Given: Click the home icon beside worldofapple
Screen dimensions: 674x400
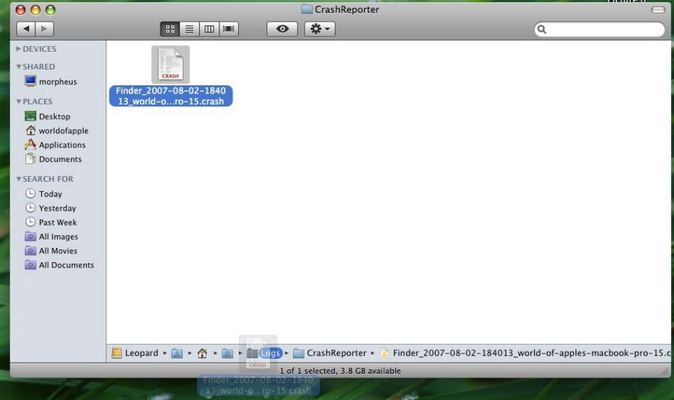Looking at the screenshot, I should 31,130.
